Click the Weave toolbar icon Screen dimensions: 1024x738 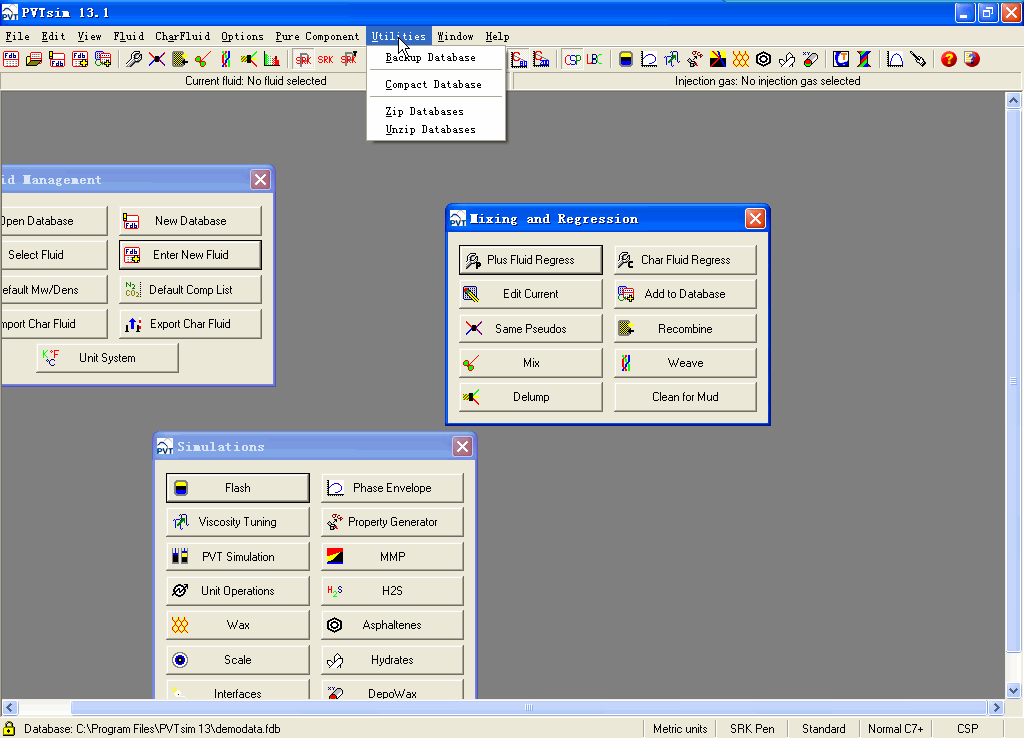pos(226,59)
